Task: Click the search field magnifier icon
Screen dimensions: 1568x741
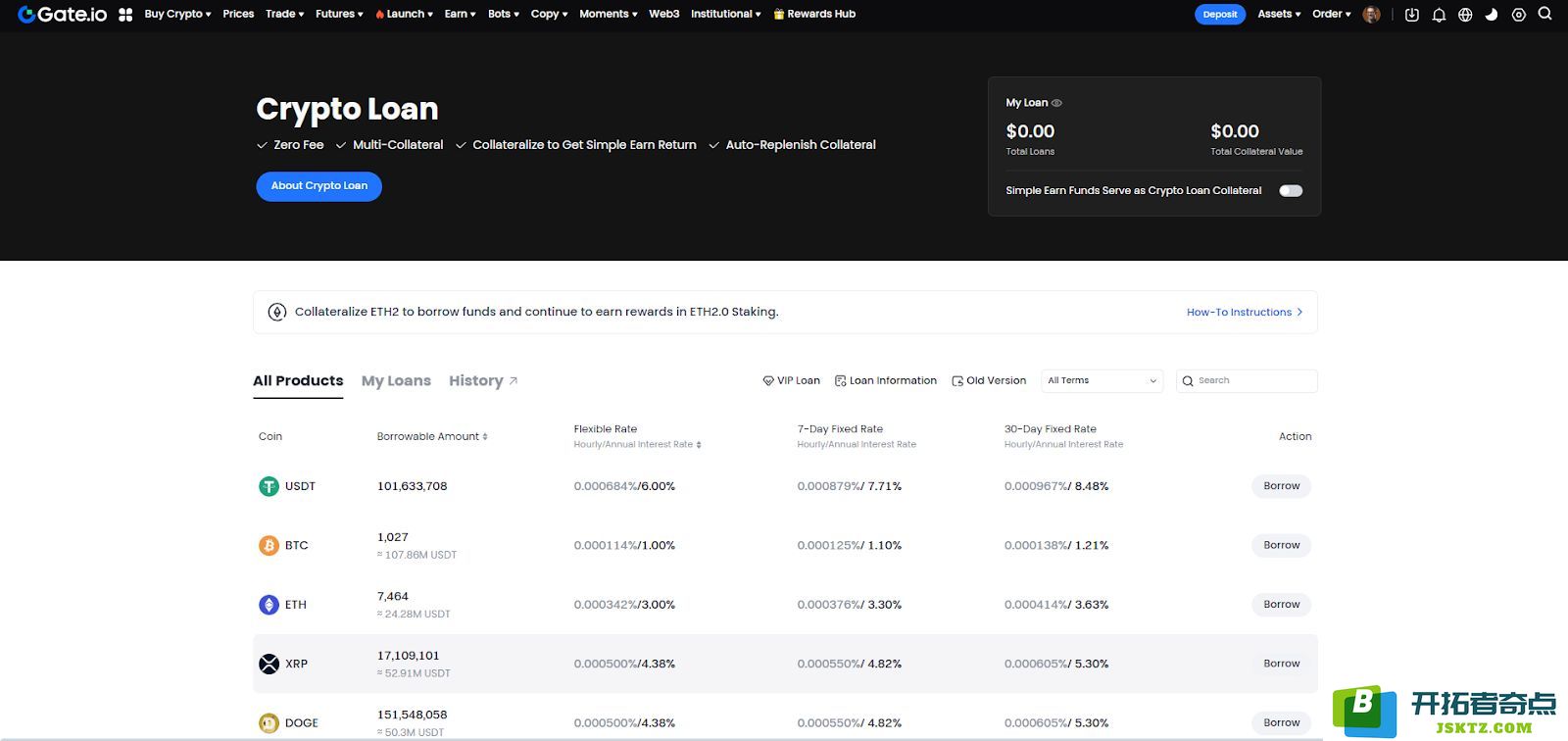Action: click(1188, 380)
